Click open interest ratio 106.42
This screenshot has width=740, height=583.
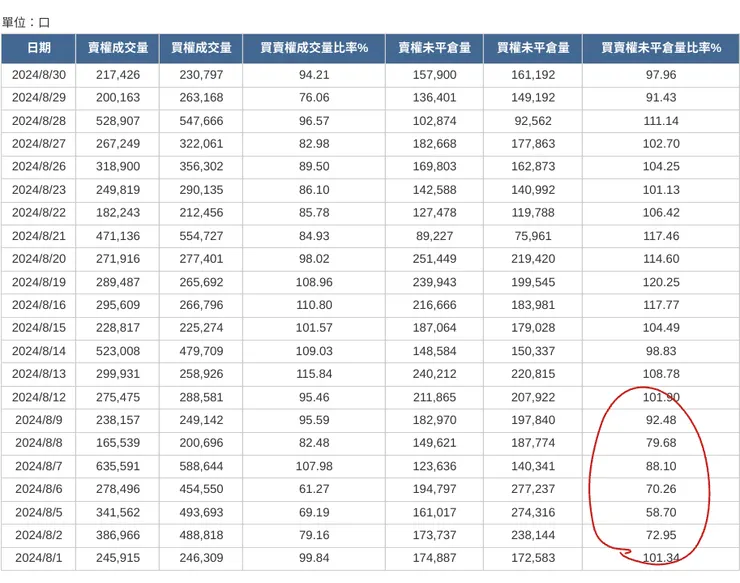661,213
